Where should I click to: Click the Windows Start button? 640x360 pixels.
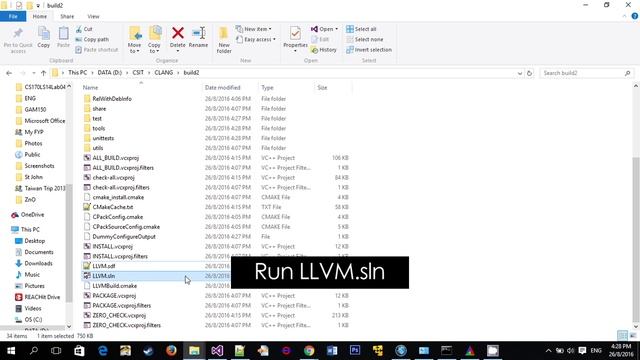point(11,351)
